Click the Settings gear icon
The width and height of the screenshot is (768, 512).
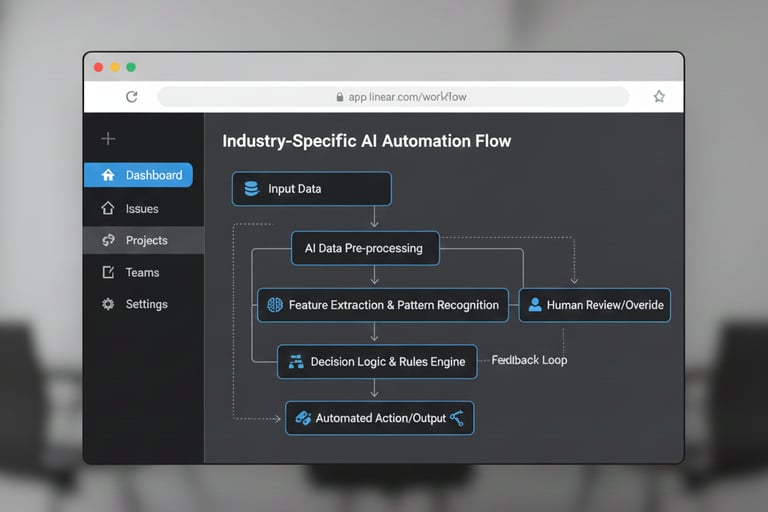pos(108,304)
